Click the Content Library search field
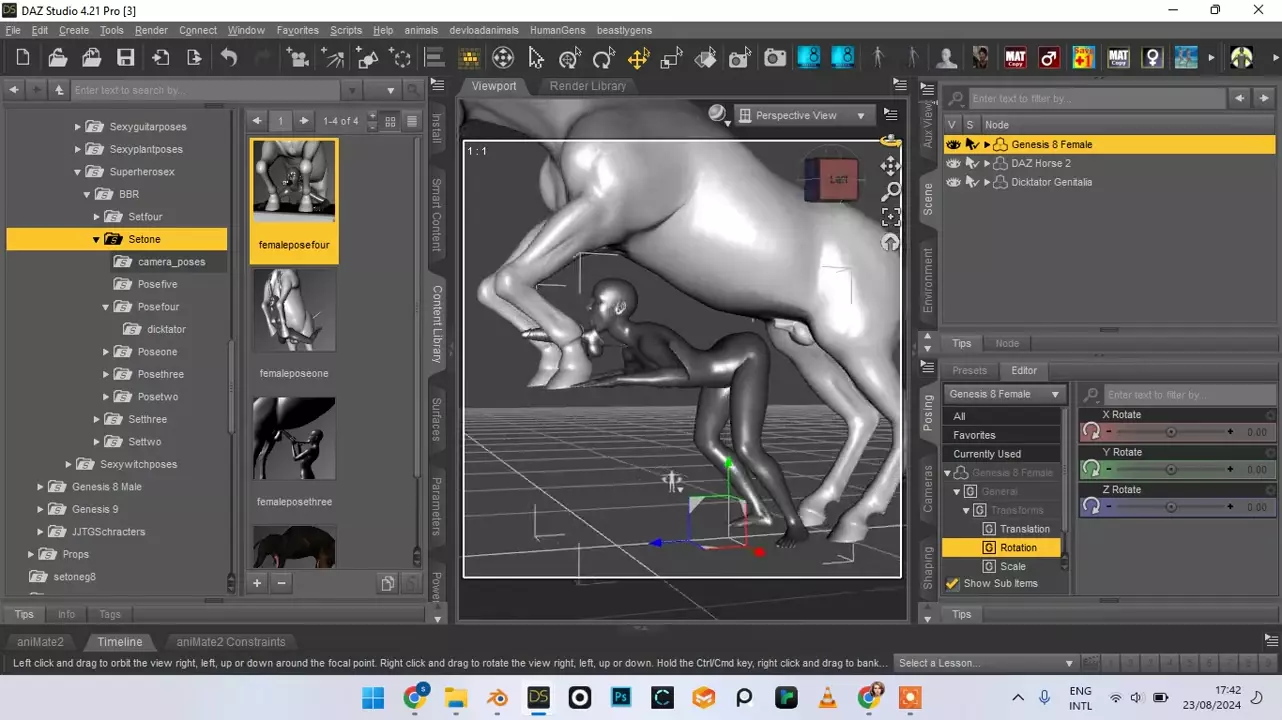The width and height of the screenshot is (1282, 720). 200,90
